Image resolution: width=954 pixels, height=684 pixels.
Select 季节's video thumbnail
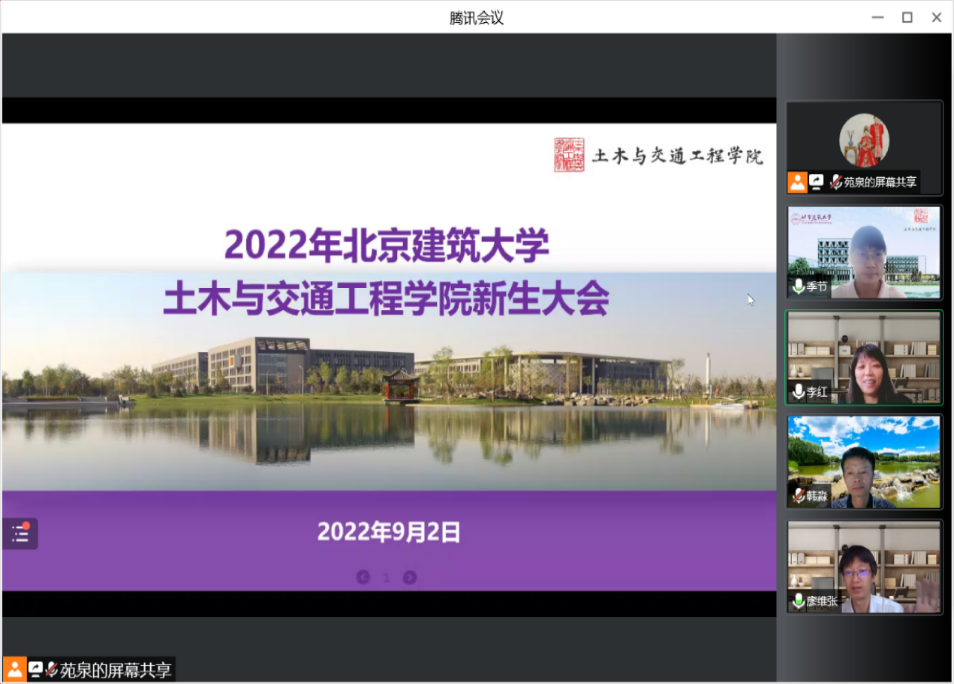pyautogui.click(x=864, y=252)
